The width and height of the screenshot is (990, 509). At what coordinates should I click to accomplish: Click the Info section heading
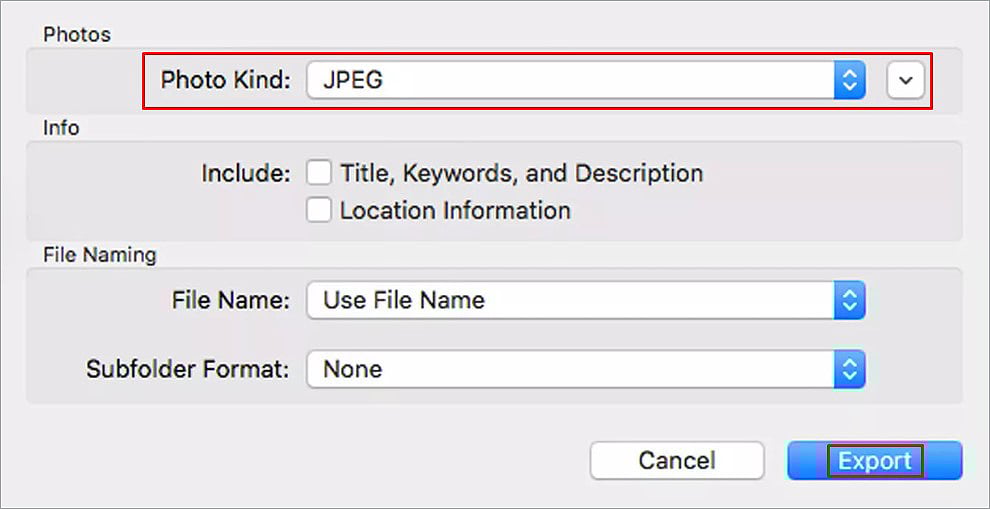pos(60,128)
